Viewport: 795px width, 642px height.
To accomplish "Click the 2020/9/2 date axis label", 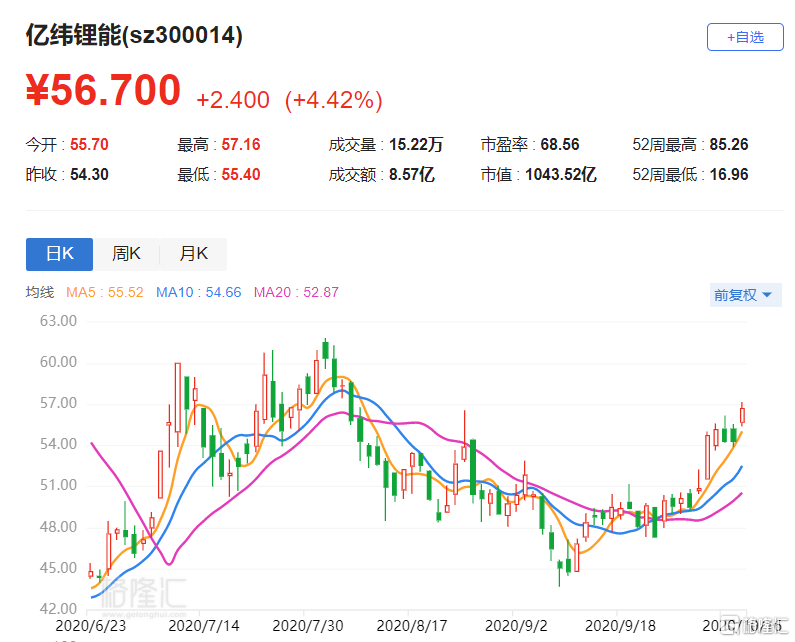I will pos(516,626).
